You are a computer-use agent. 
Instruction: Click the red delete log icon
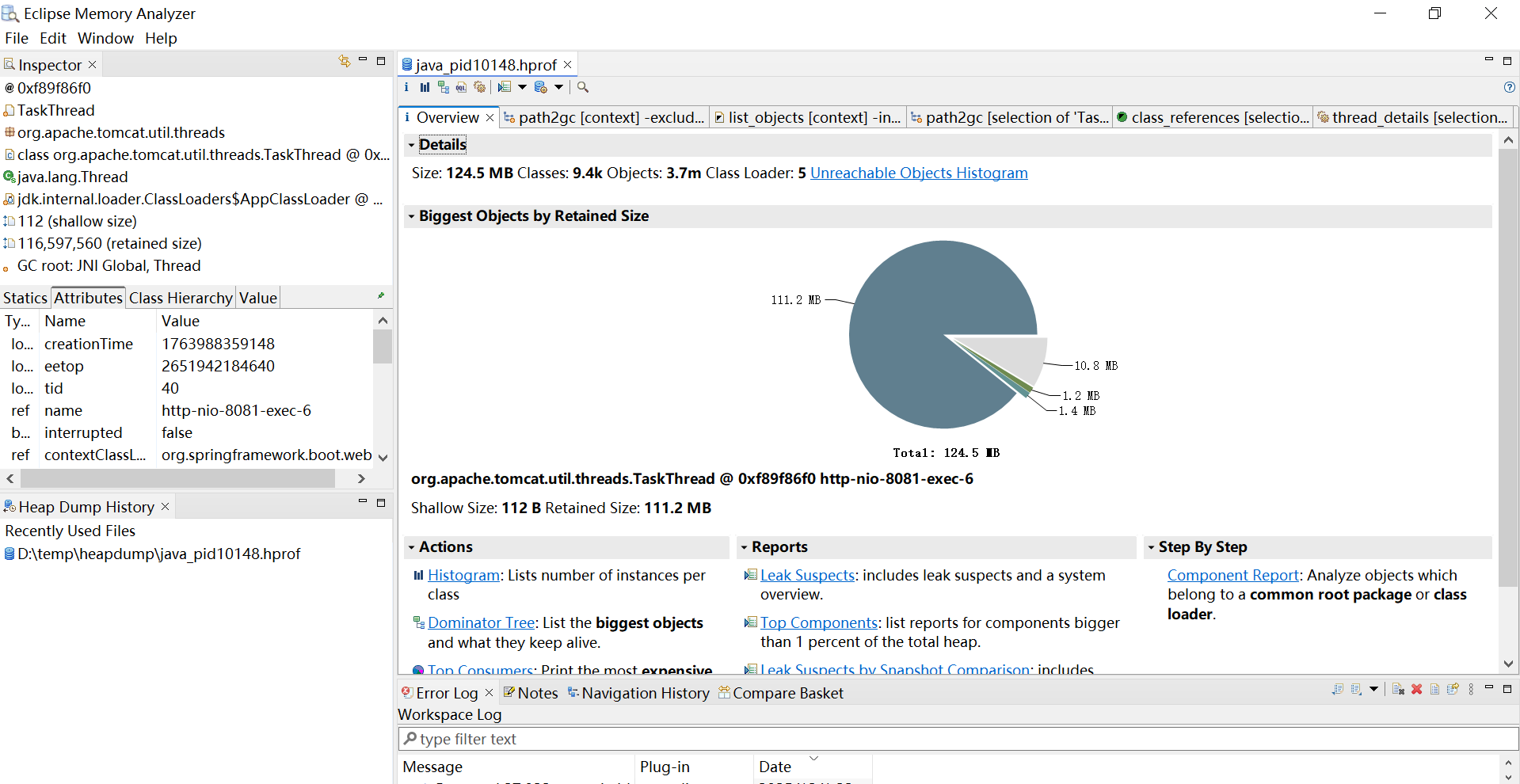[1417, 689]
